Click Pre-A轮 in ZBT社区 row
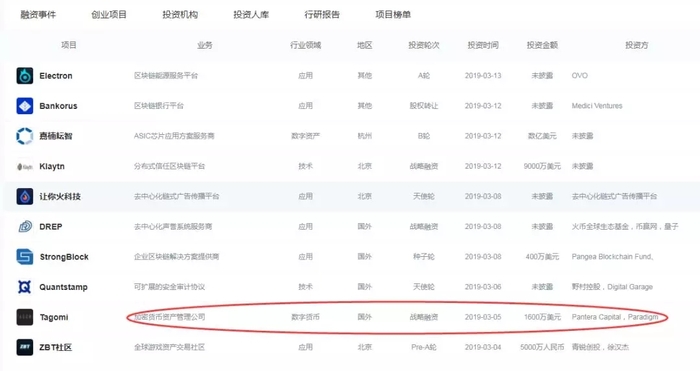The width and height of the screenshot is (700, 371). [x=424, y=347]
